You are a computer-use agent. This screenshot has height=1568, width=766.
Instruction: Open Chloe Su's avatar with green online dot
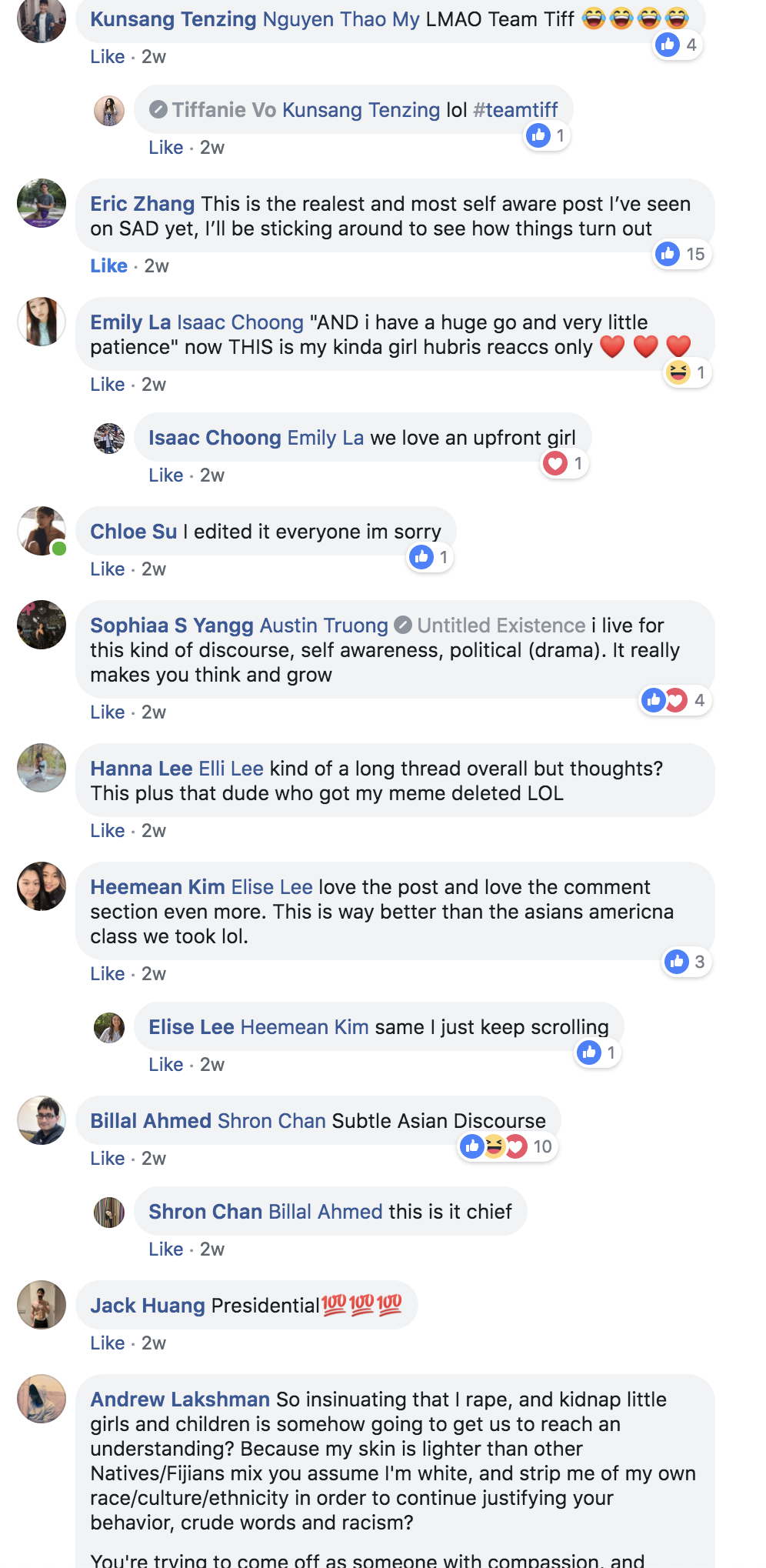tap(42, 532)
